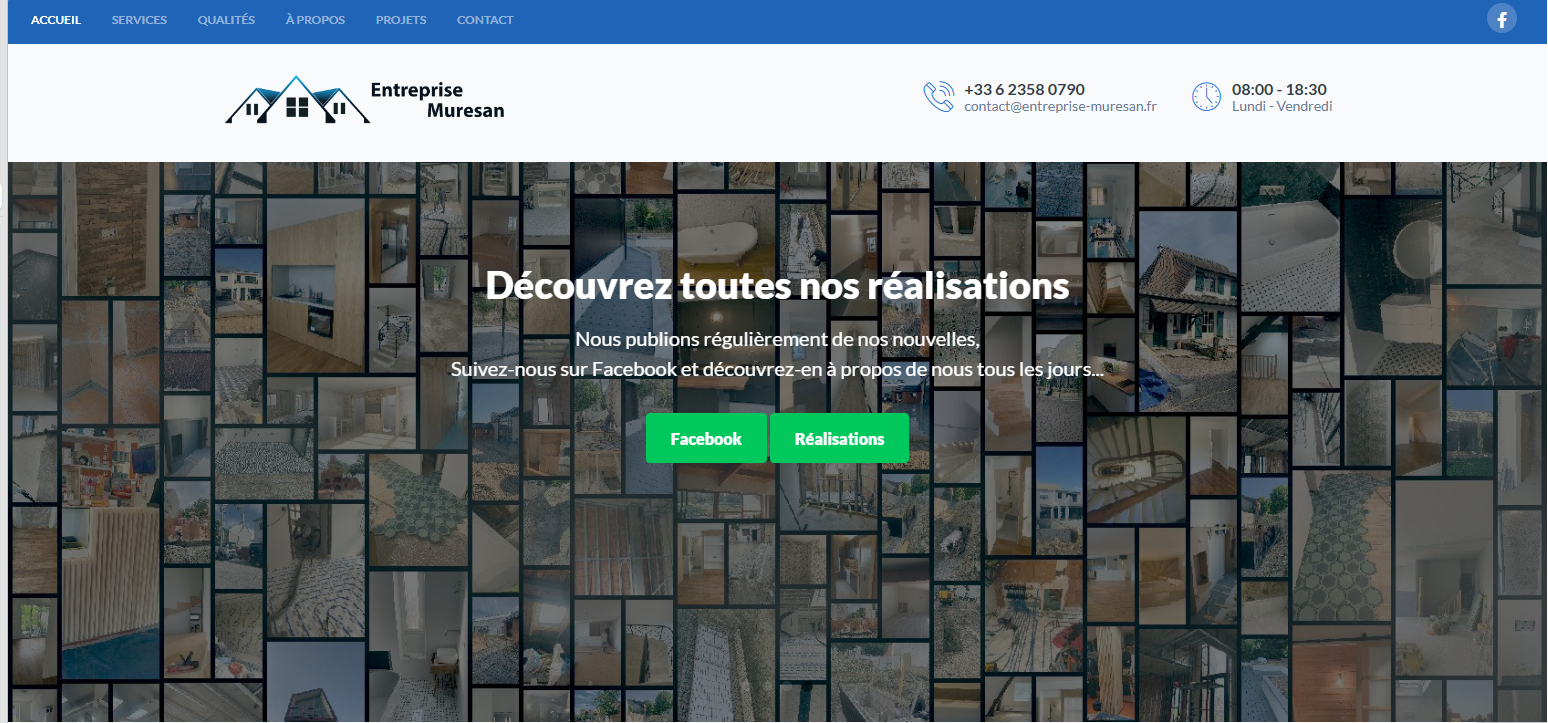
Task: Click the Facebook icon in the top bar
Action: pos(1501,19)
